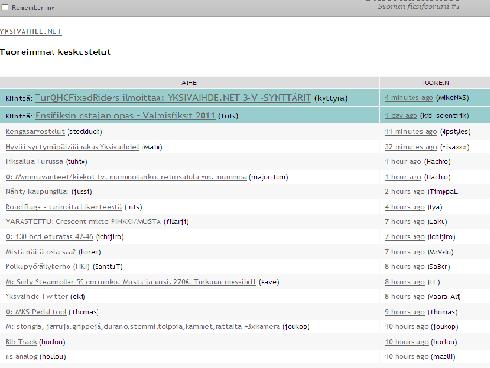Click the author name (tuhte) beside Fiksailua Turussa
The height and width of the screenshot is (368, 490).
coord(76,162)
